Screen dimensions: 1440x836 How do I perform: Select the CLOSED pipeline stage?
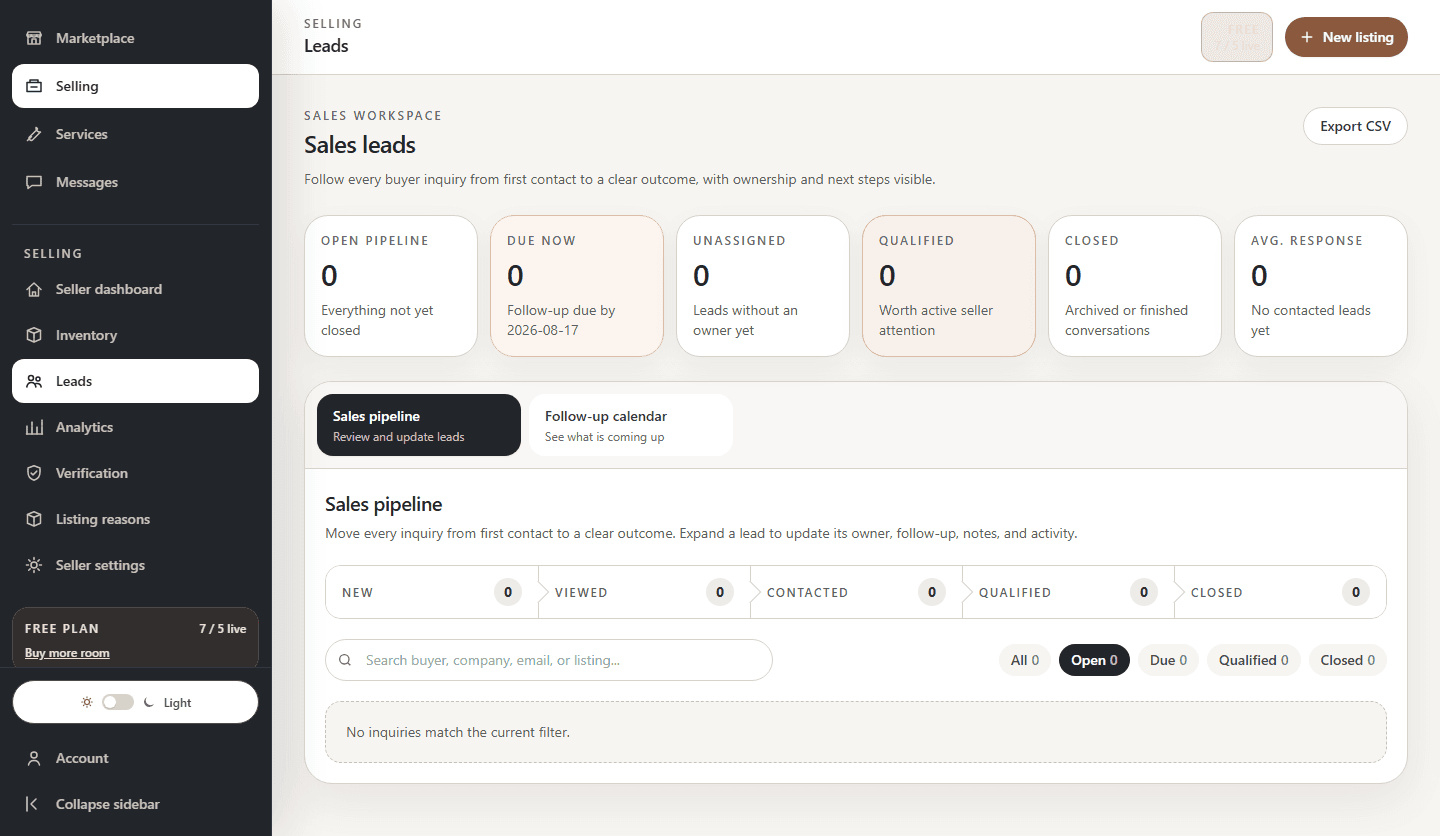tap(1280, 592)
